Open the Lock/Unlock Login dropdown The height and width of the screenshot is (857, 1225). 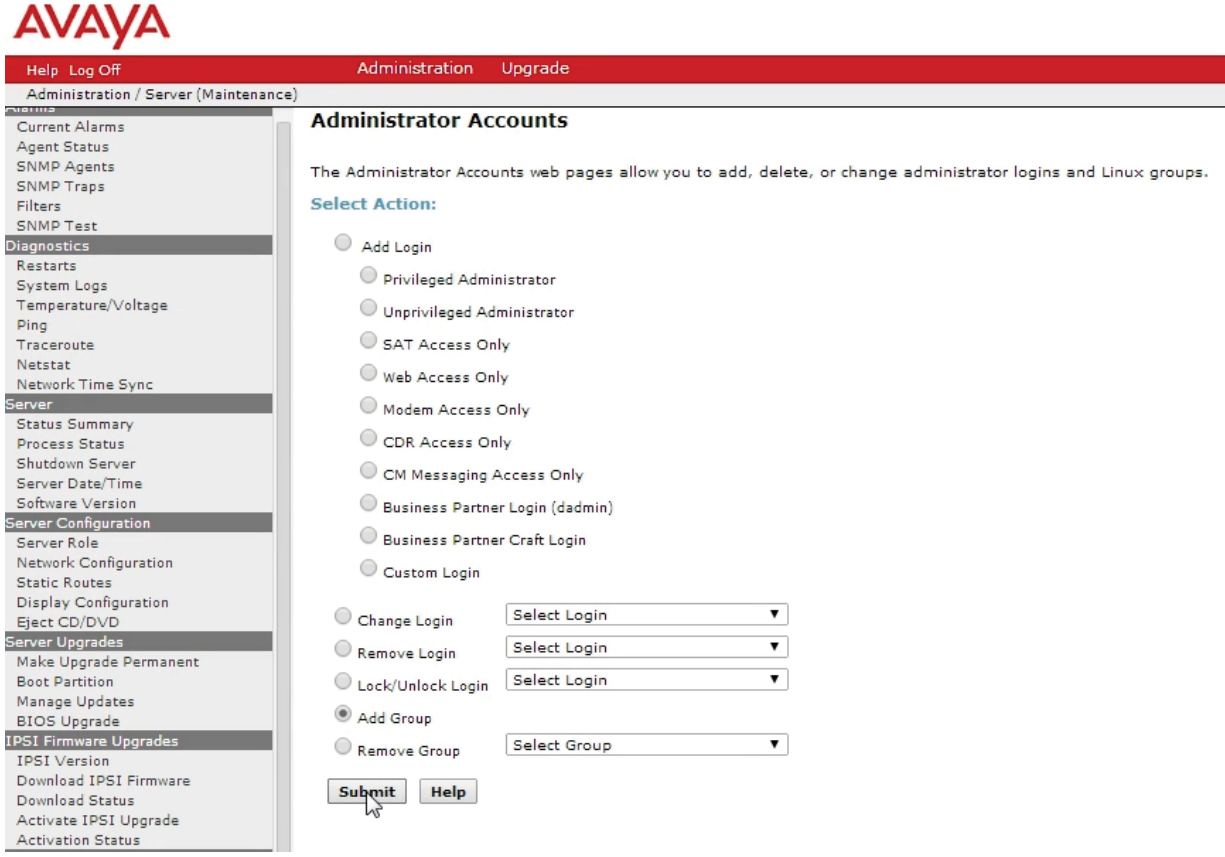tap(647, 680)
